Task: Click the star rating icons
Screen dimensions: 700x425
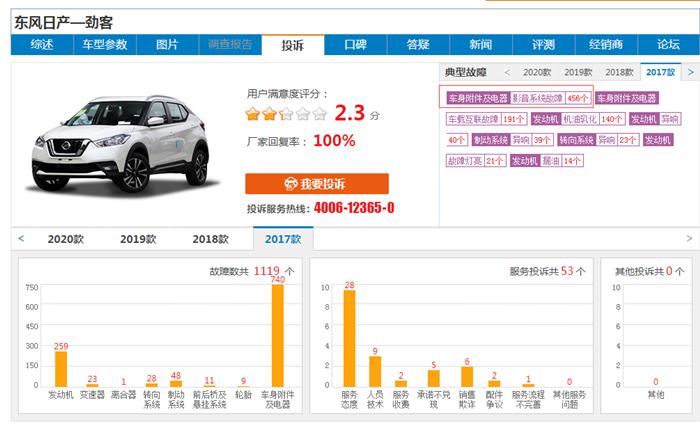Action: tap(286, 114)
